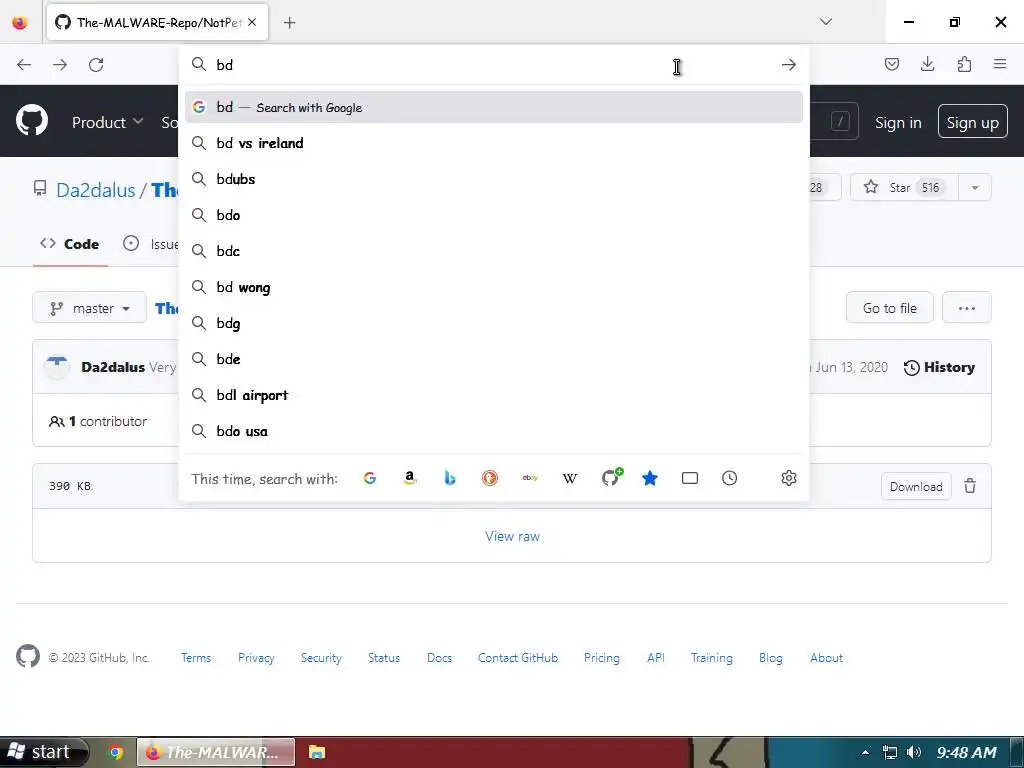This screenshot has height=768, width=1024.
Task: Click the go arrow in the address bar
Action: tap(789, 65)
